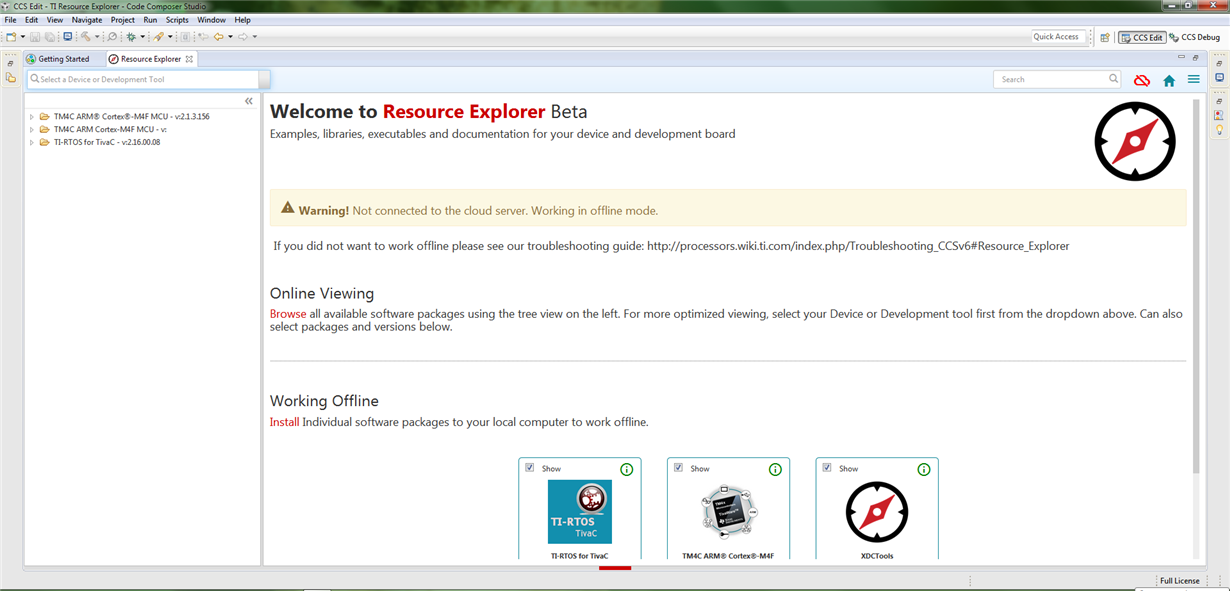
Task: Click info icon on TI-RTOS for TivaC card
Action: tap(627, 469)
